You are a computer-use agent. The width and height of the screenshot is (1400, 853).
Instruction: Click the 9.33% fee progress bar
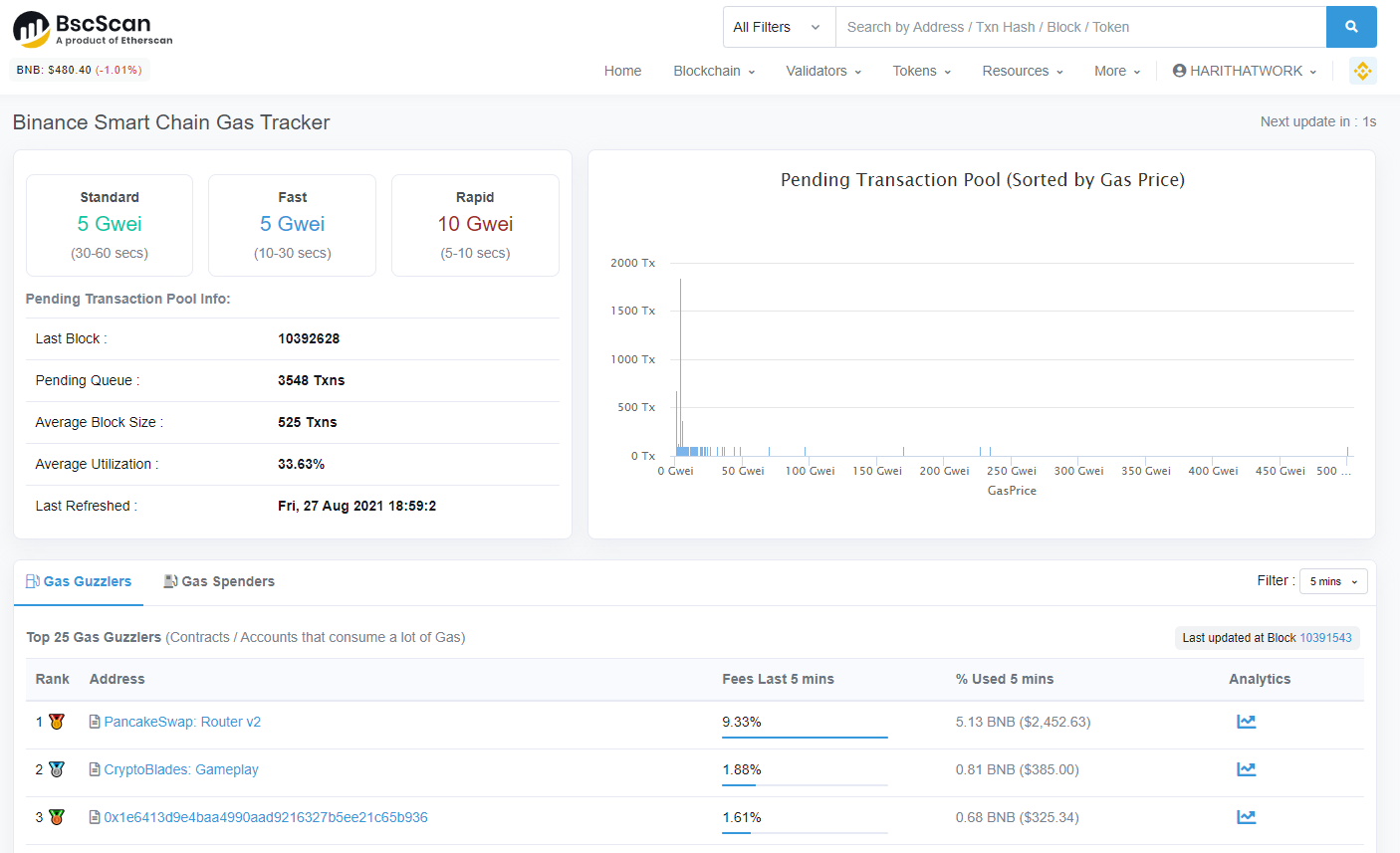tap(805, 738)
